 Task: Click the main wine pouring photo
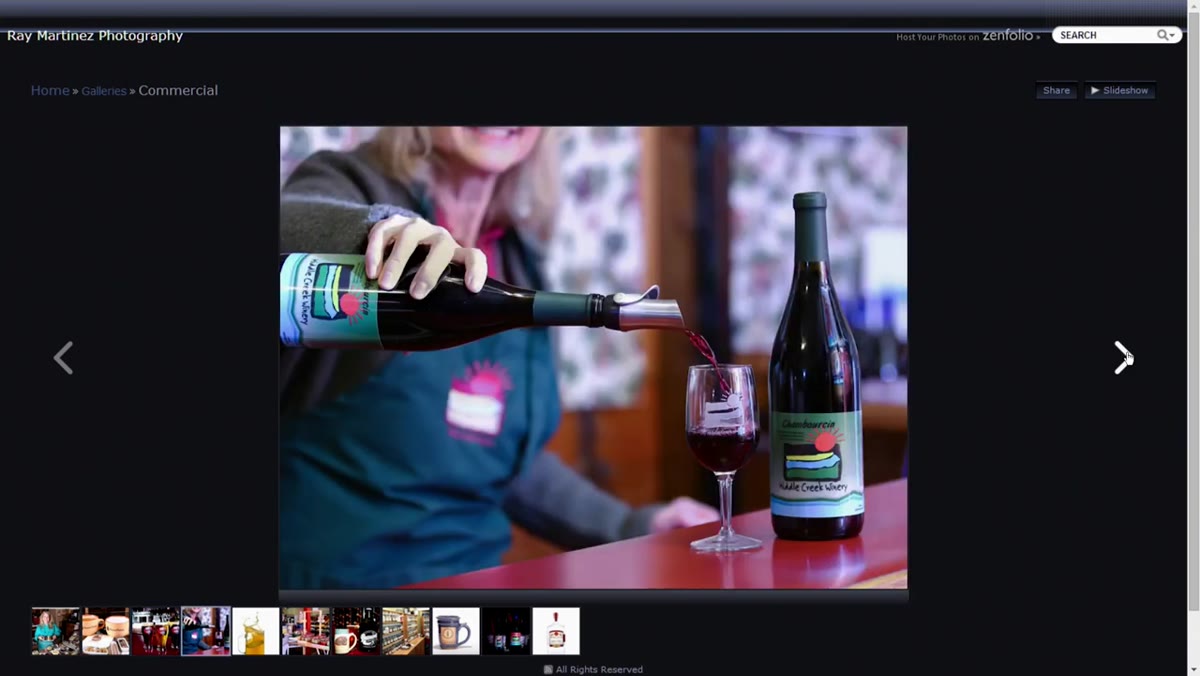[x=593, y=357]
